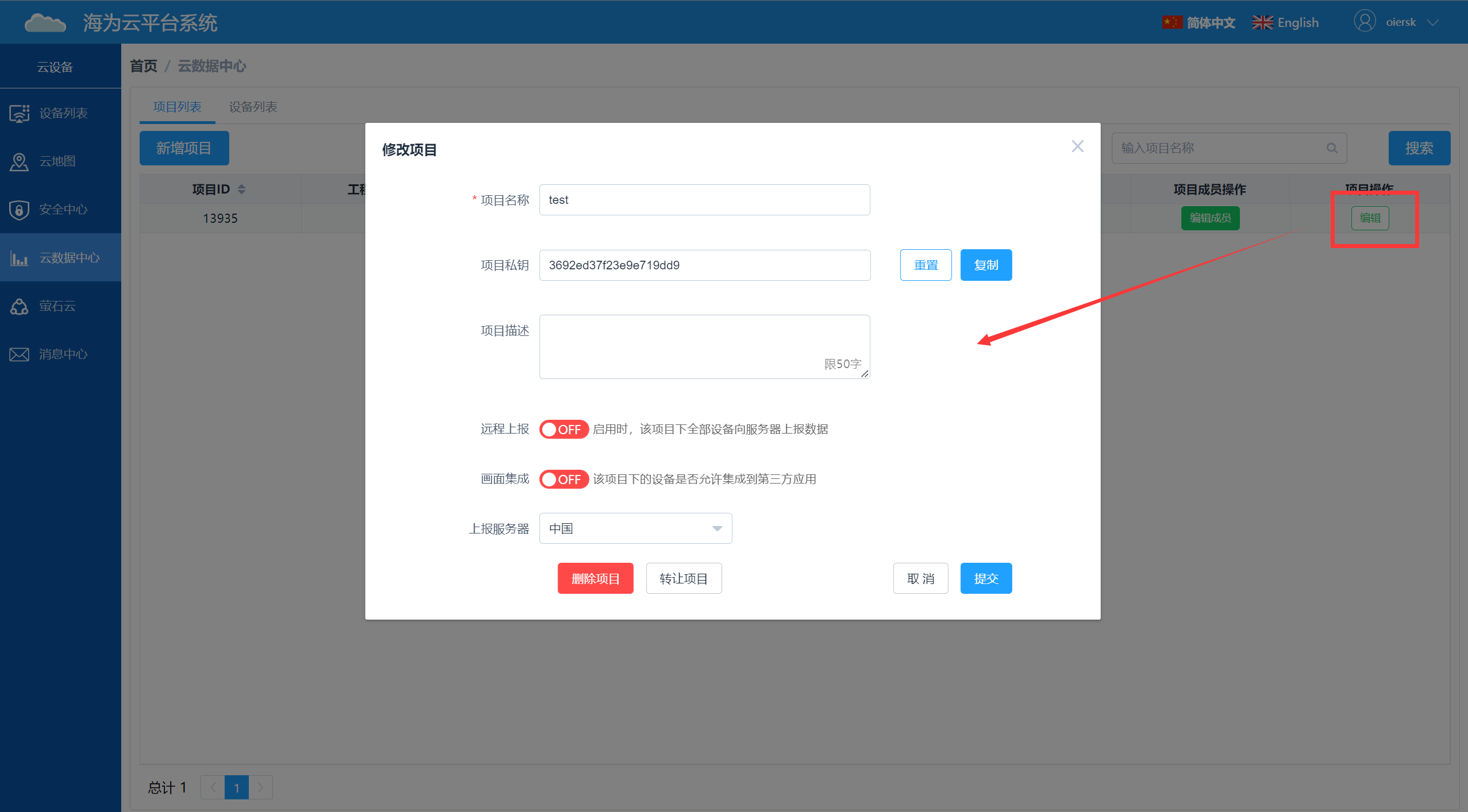Click the resize handle of 项目描述 textarea
The width and height of the screenshot is (1468, 812).
(x=865, y=374)
